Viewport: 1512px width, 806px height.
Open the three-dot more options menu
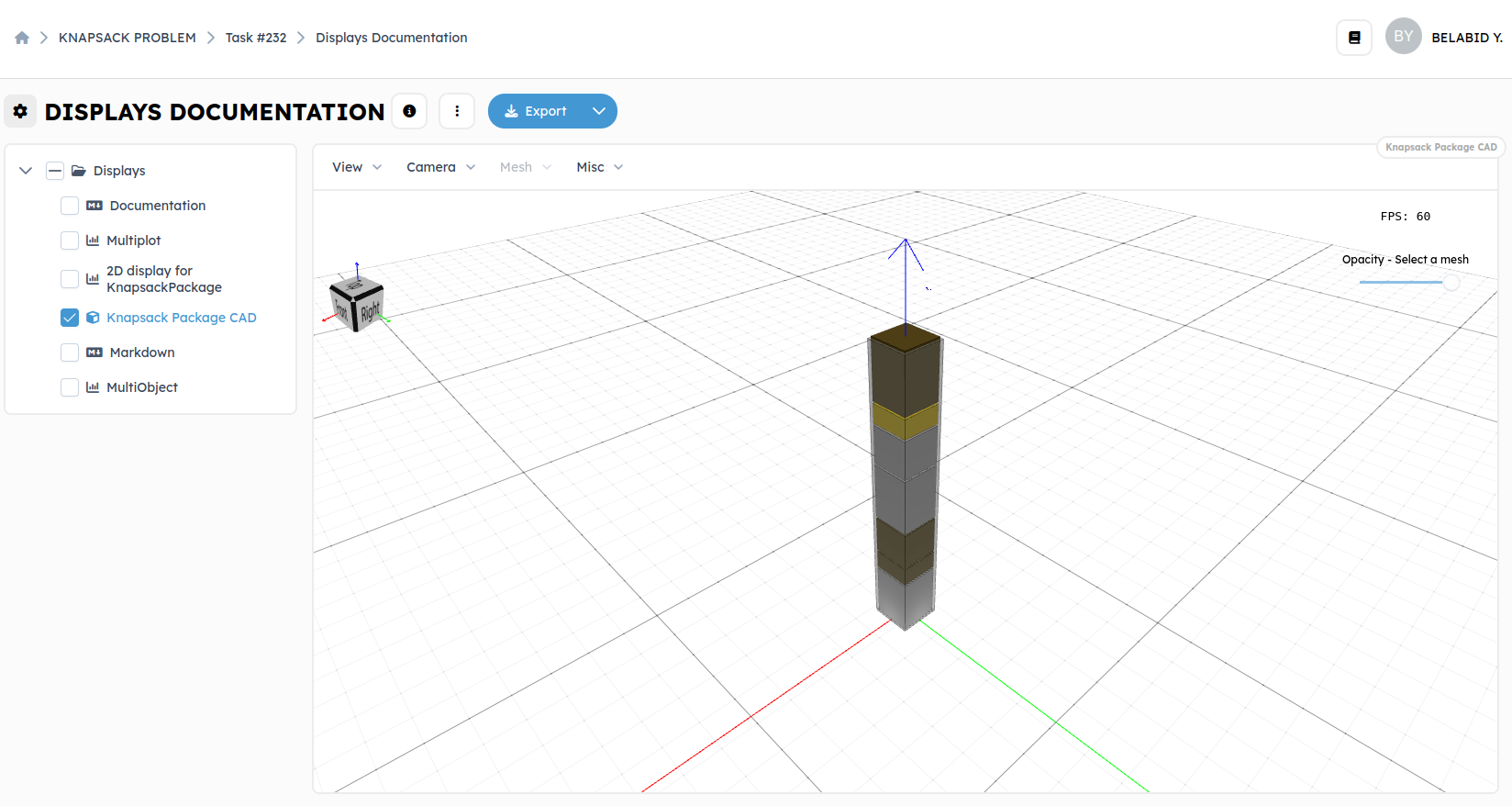[x=457, y=111]
